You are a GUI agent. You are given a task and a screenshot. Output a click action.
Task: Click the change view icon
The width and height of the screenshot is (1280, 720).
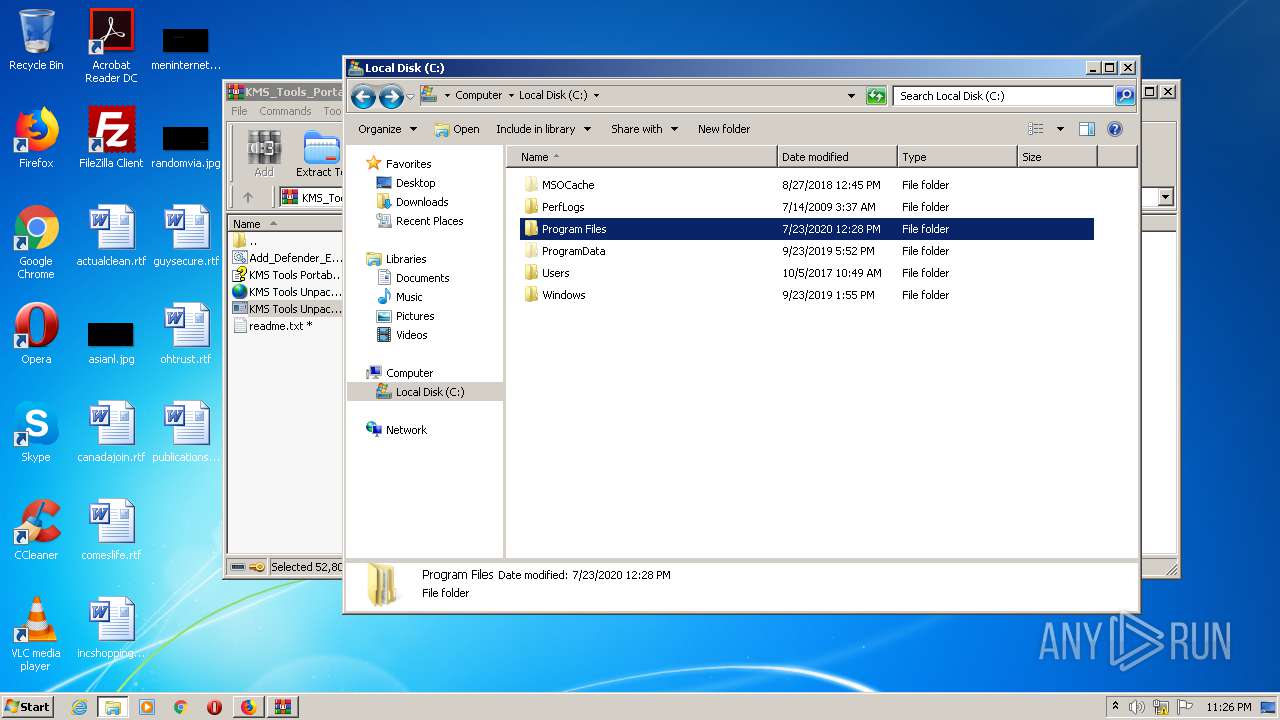(1036, 129)
